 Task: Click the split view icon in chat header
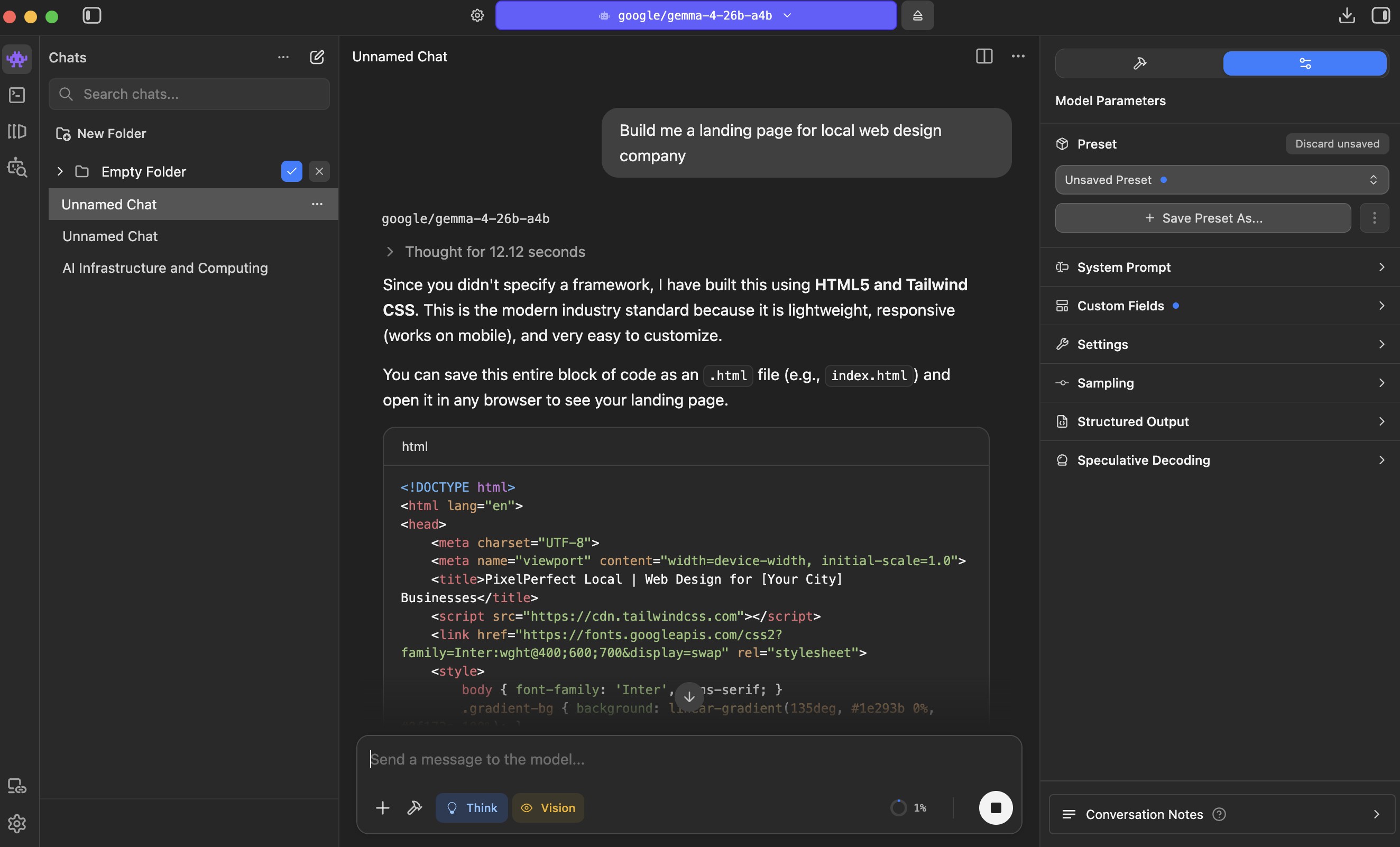click(983, 56)
